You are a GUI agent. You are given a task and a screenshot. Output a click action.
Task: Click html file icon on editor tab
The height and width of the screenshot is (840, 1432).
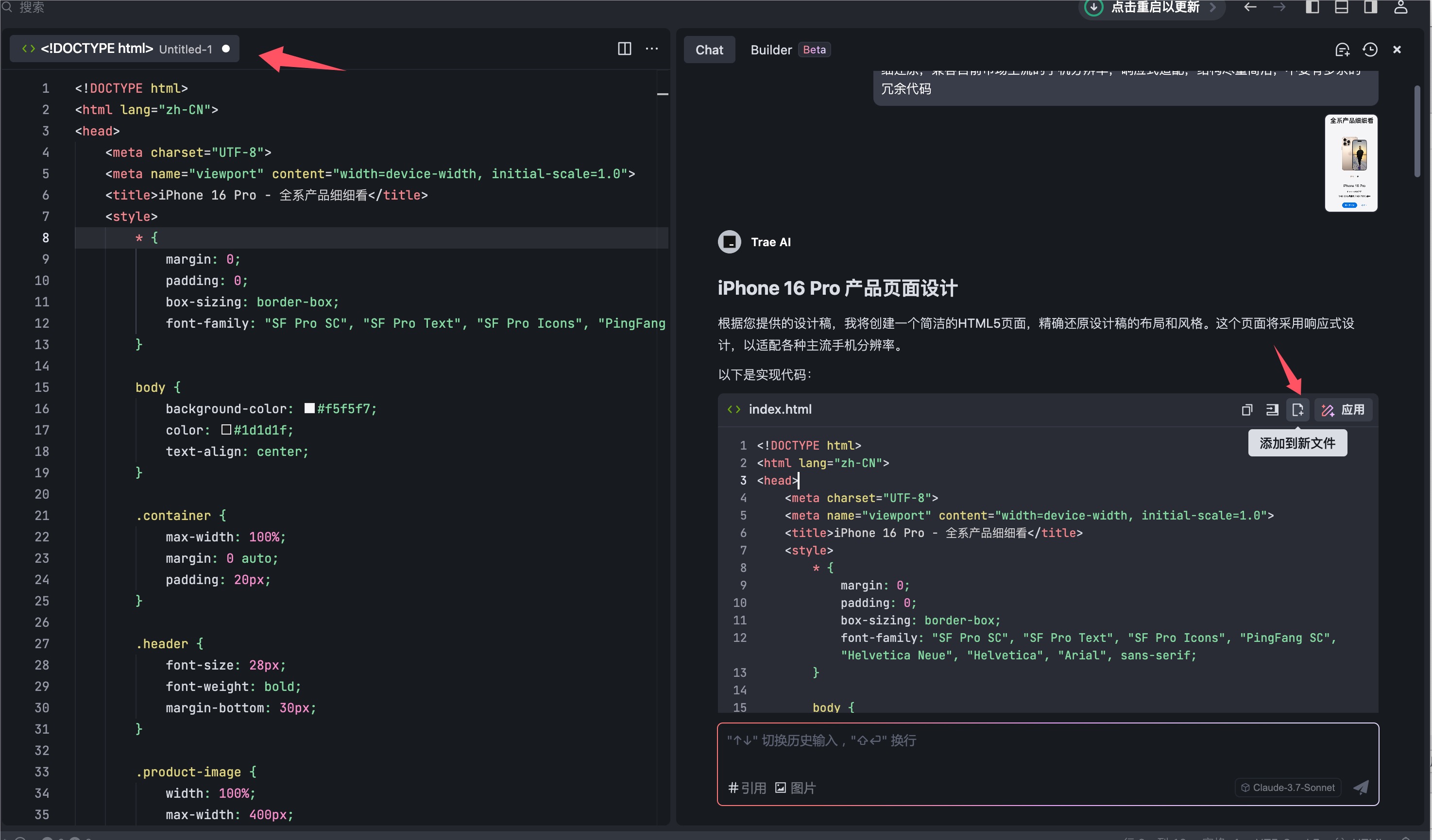tap(28, 49)
